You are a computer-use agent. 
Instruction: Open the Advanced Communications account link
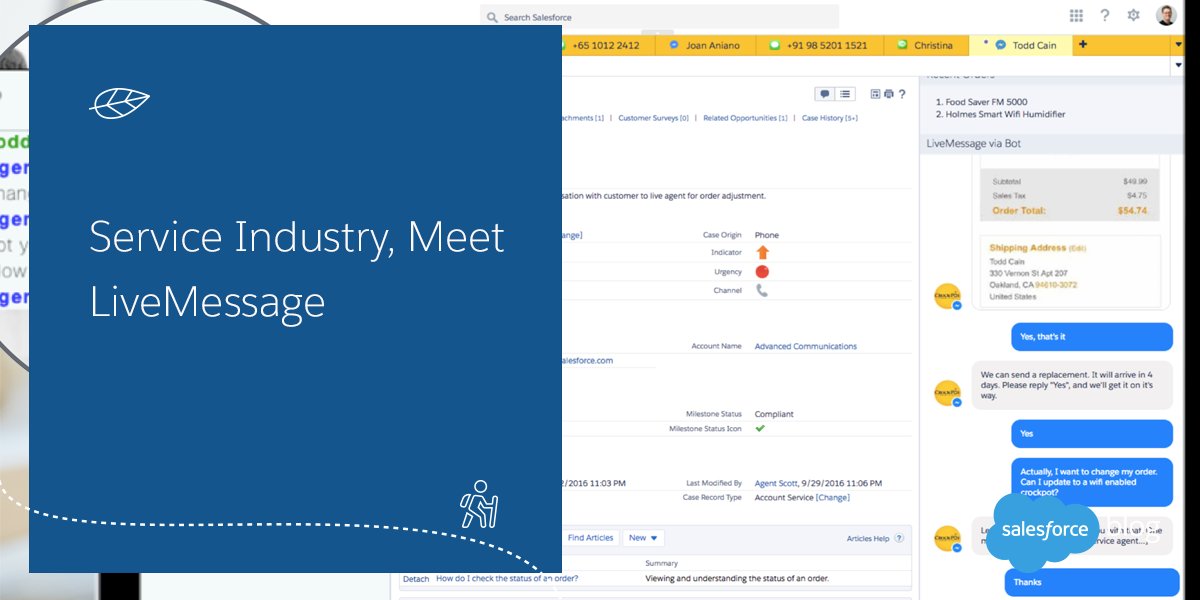pyautogui.click(x=805, y=346)
